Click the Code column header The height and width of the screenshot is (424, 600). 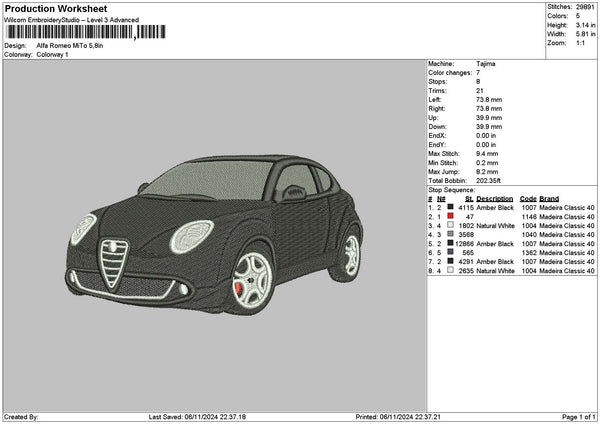(x=528, y=198)
